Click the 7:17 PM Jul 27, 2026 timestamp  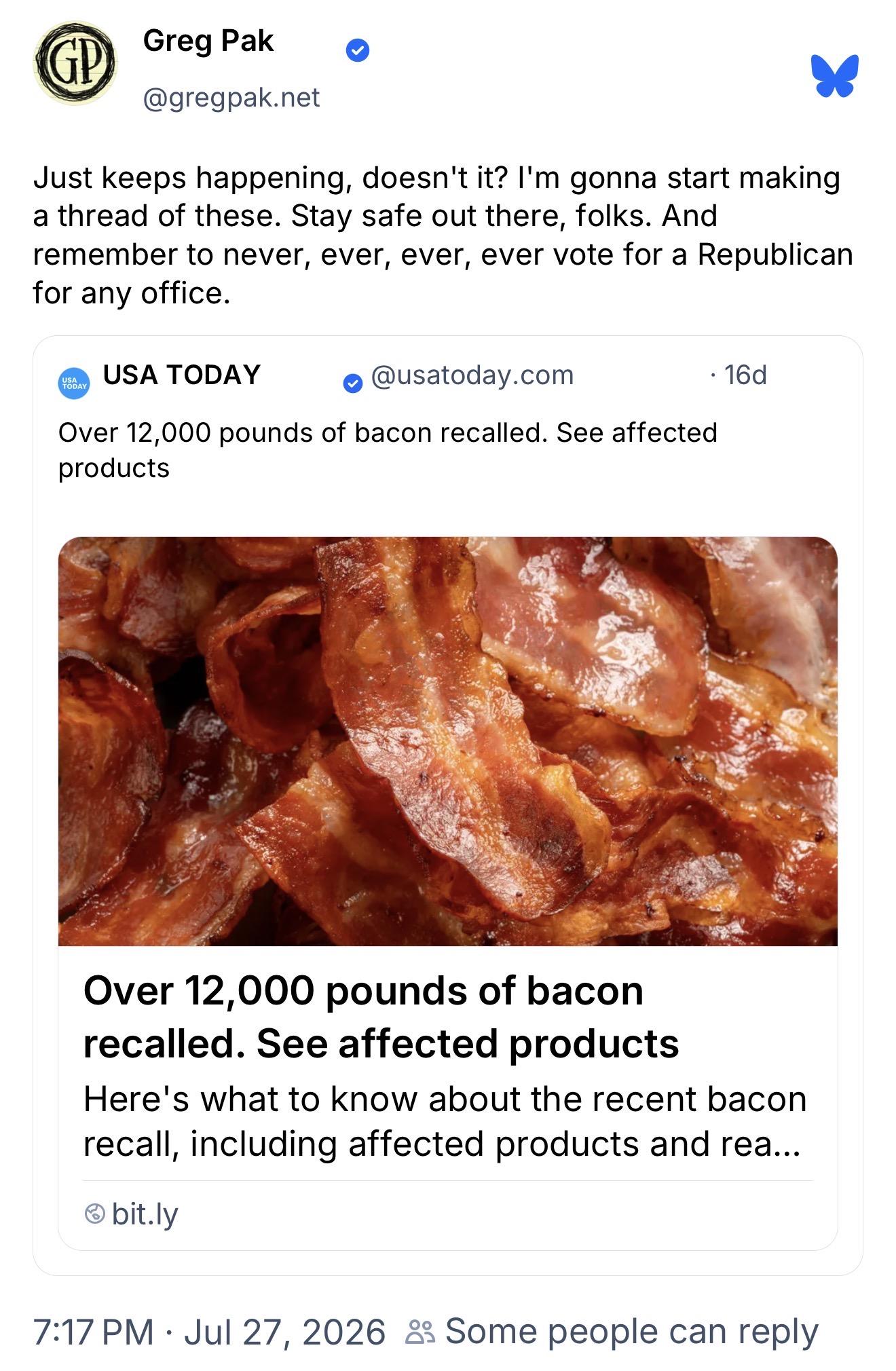point(209,1332)
